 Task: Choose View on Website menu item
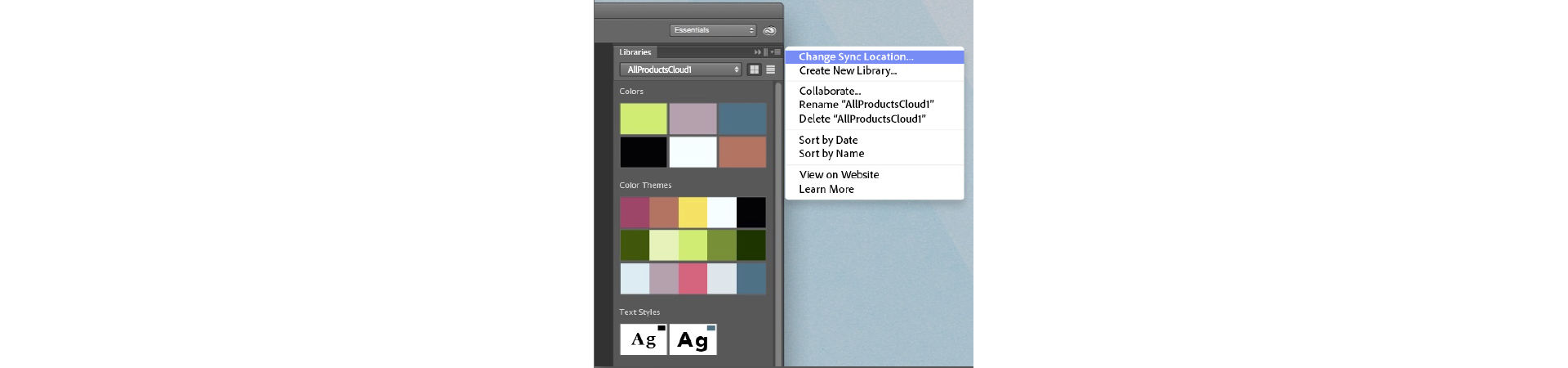[x=875, y=175]
